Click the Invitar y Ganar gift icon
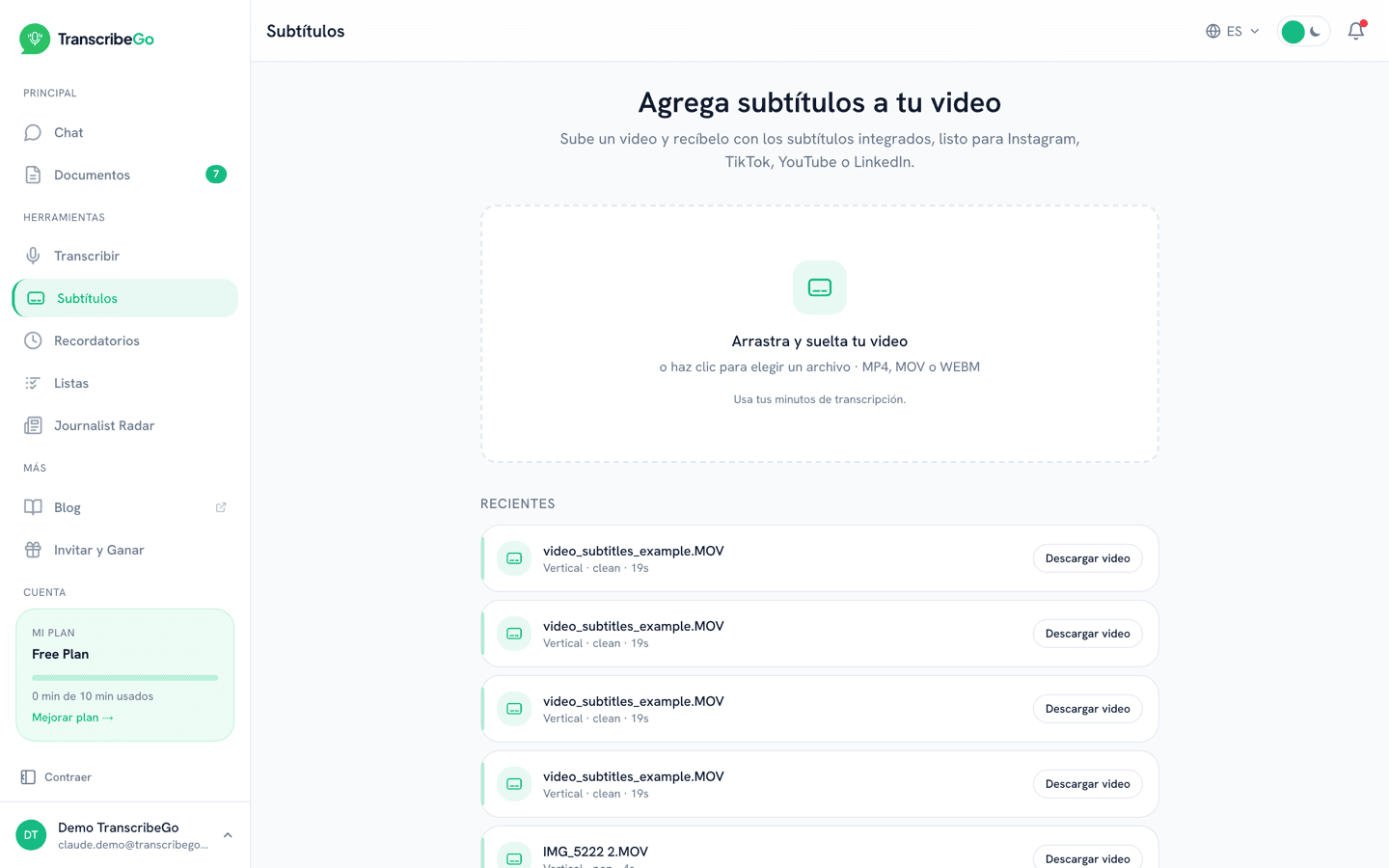This screenshot has height=868, width=1389. 33,550
